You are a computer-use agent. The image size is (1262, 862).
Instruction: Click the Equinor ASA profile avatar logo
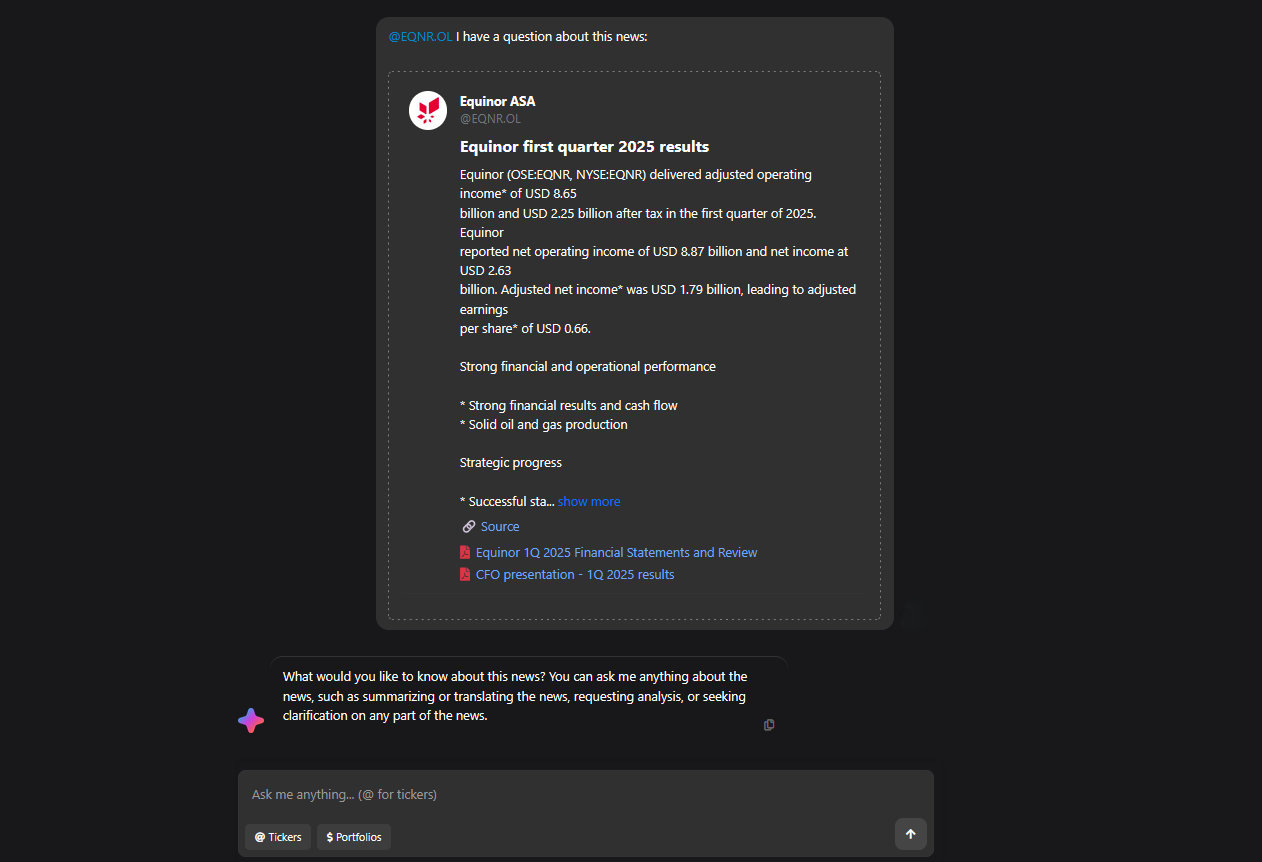pyautogui.click(x=427, y=110)
